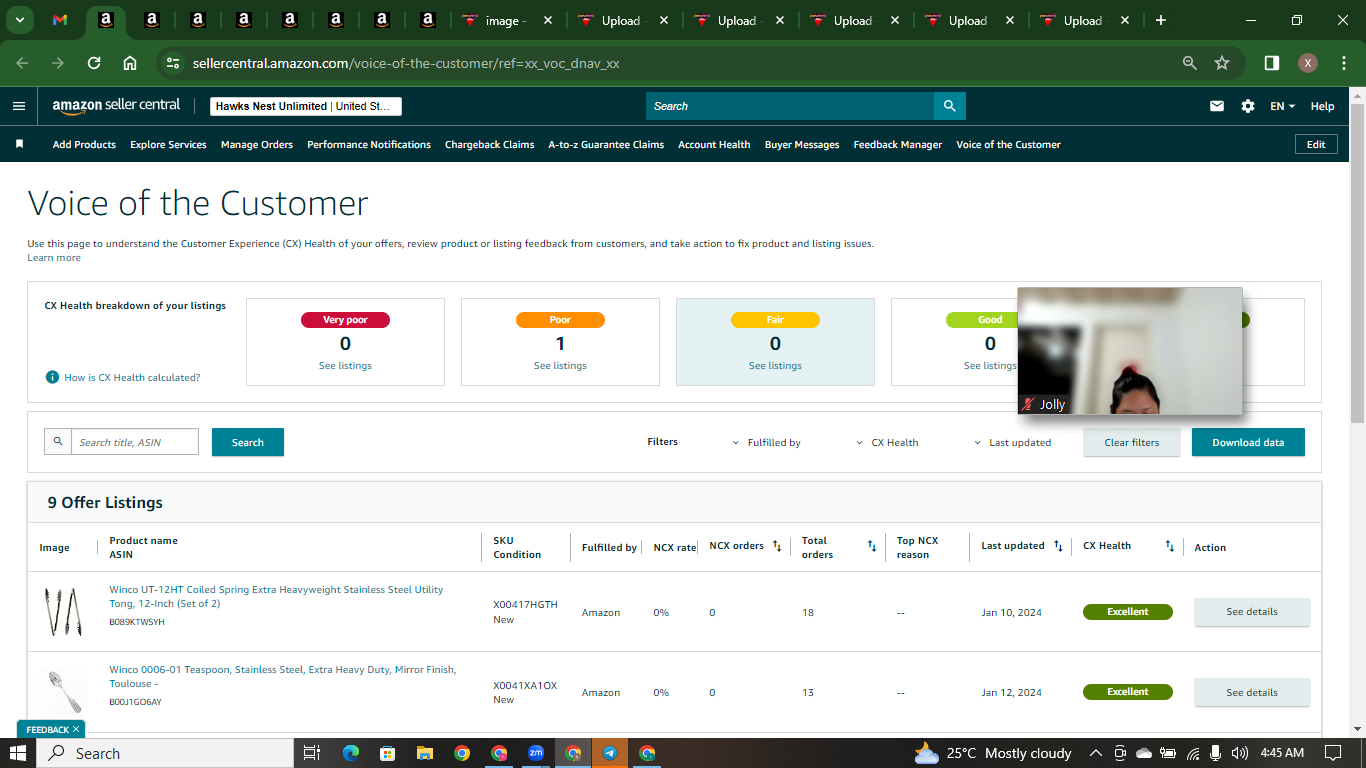1366x768 pixels.
Task: Open Zoom from the taskbar
Action: pyautogui.click(x=536, y=753)
